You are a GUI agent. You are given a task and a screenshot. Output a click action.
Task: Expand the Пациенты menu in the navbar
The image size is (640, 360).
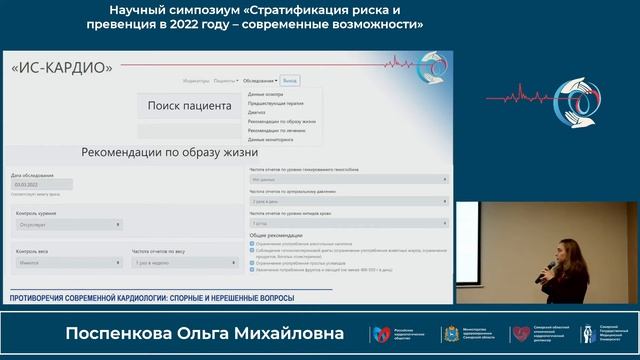pos(226,81)
